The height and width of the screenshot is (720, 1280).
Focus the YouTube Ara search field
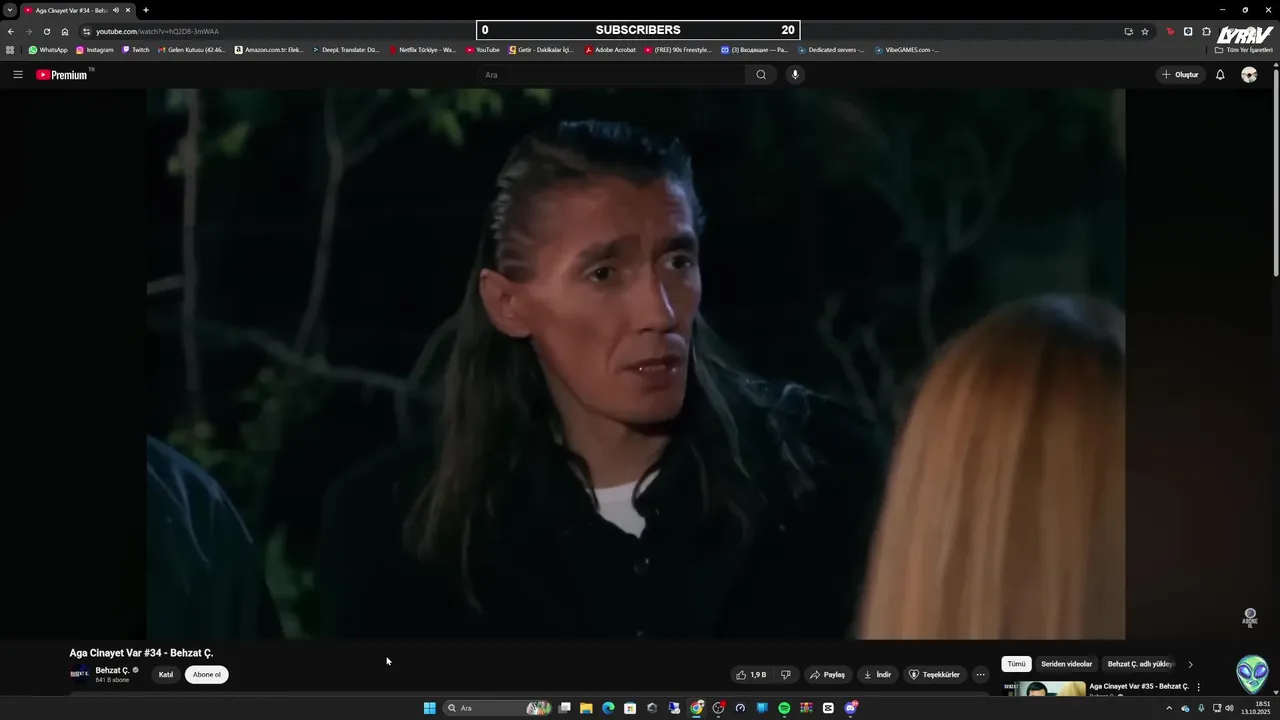(x=611, y=75)
